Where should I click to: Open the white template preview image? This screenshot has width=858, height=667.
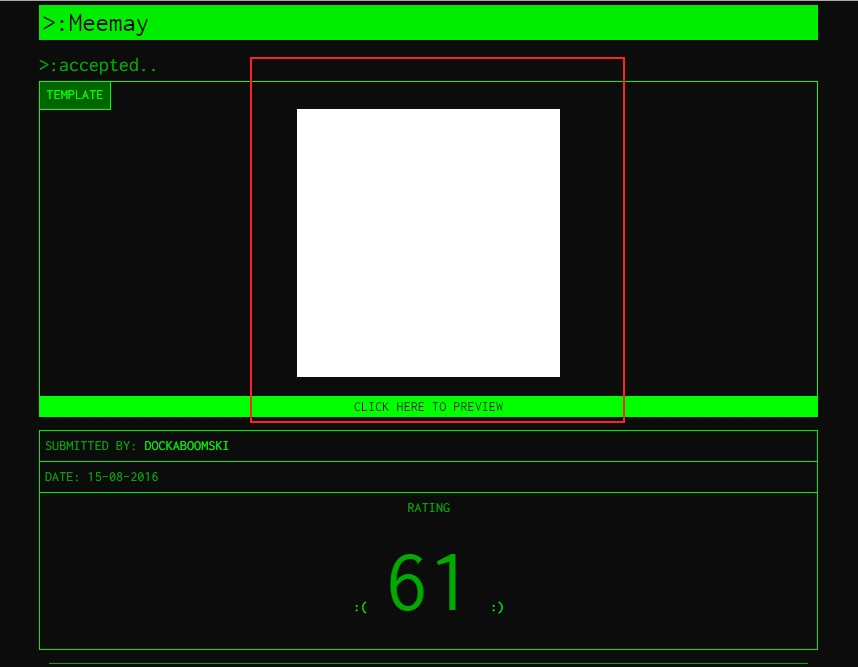pos(428,243)
